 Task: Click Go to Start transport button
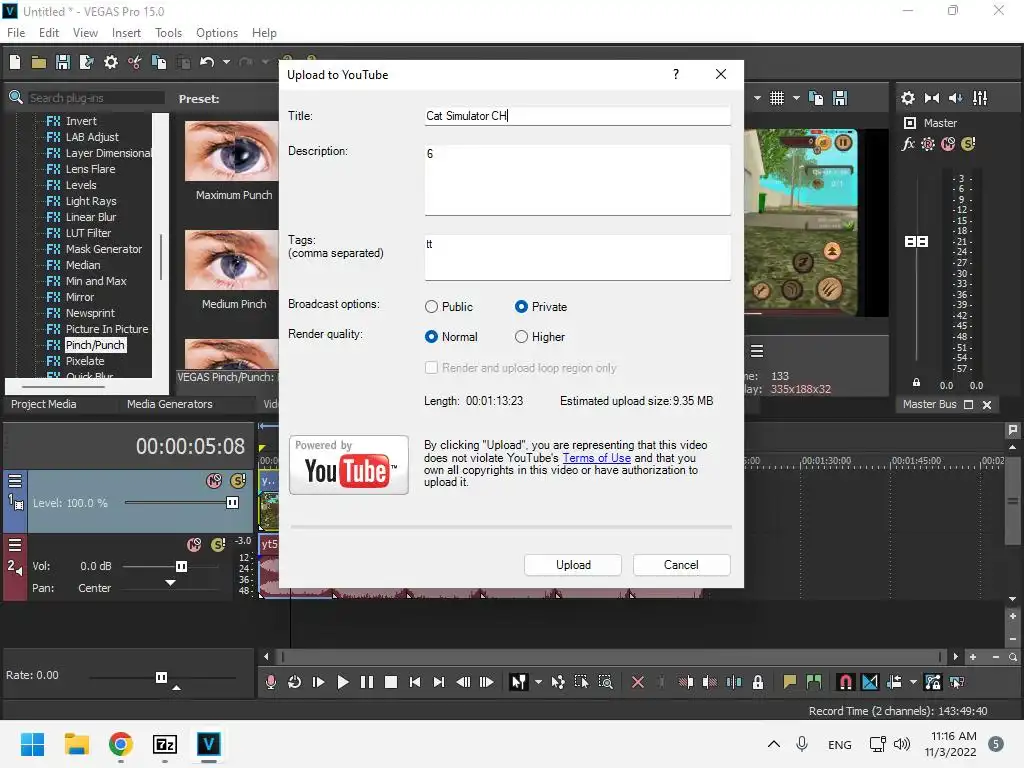coord(415,682)
